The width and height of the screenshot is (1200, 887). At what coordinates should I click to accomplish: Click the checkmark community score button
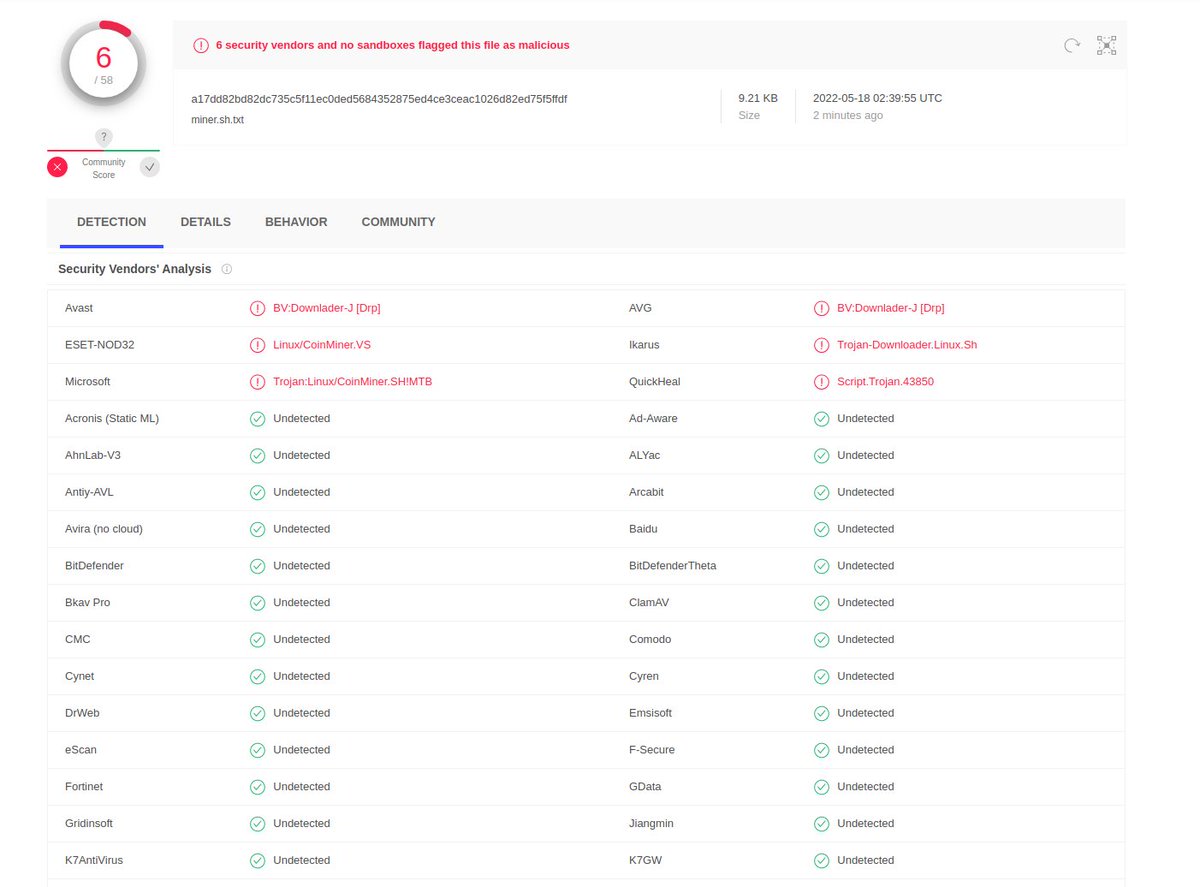pos(150,167)
